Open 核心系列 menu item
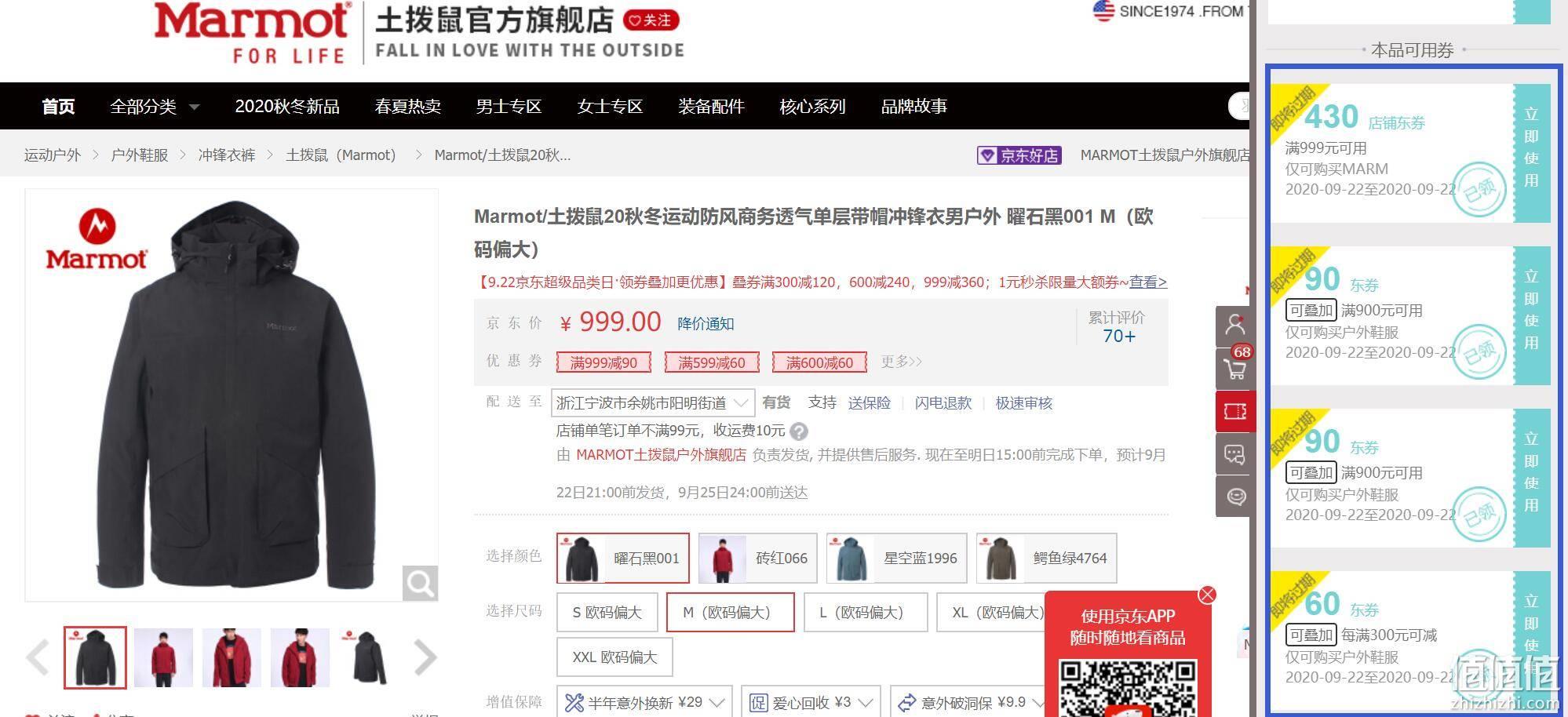Viewport: 1568px width, 717px height. pyautogui.click(x=812, y=106)
